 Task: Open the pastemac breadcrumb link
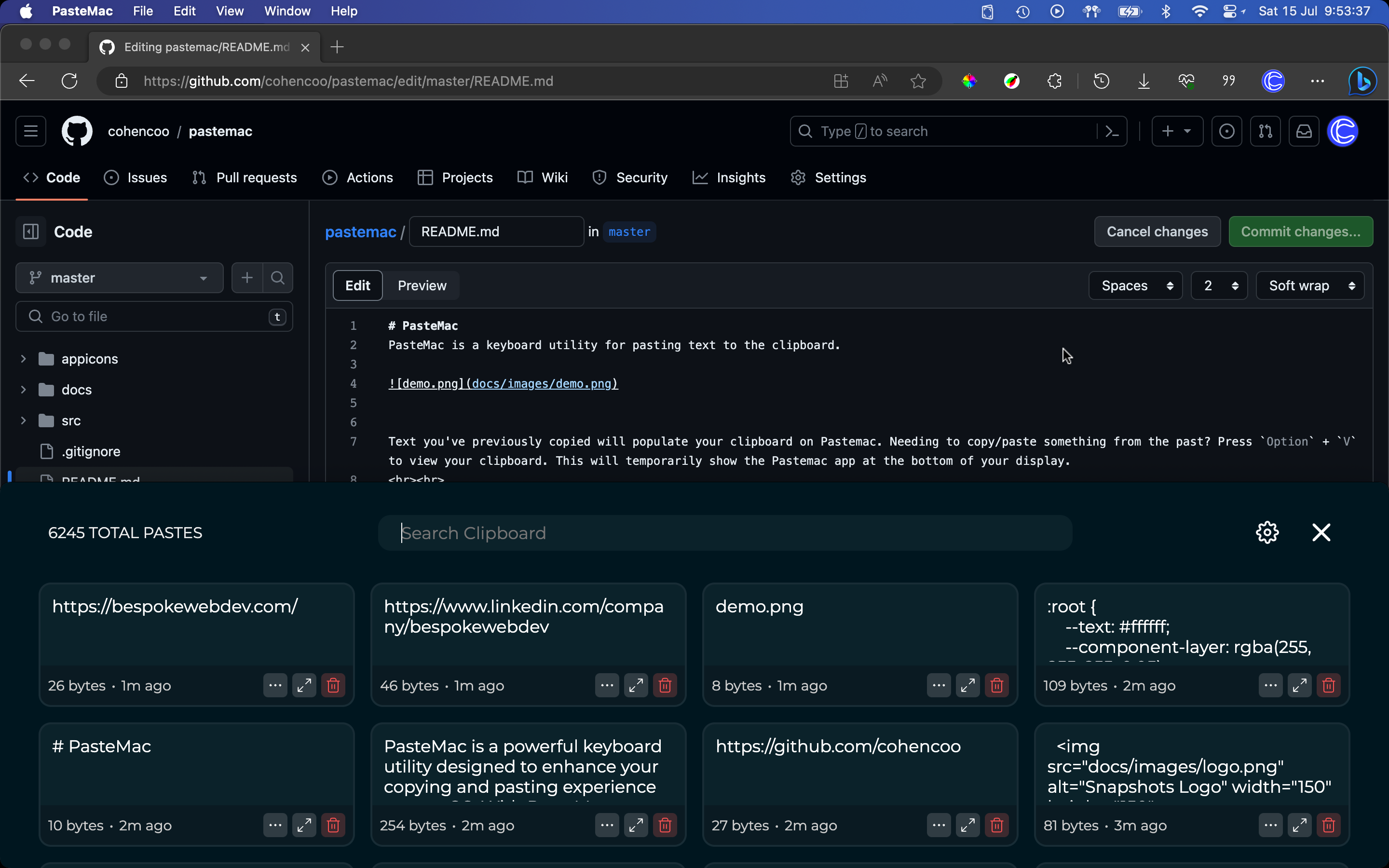pos(360,232)
